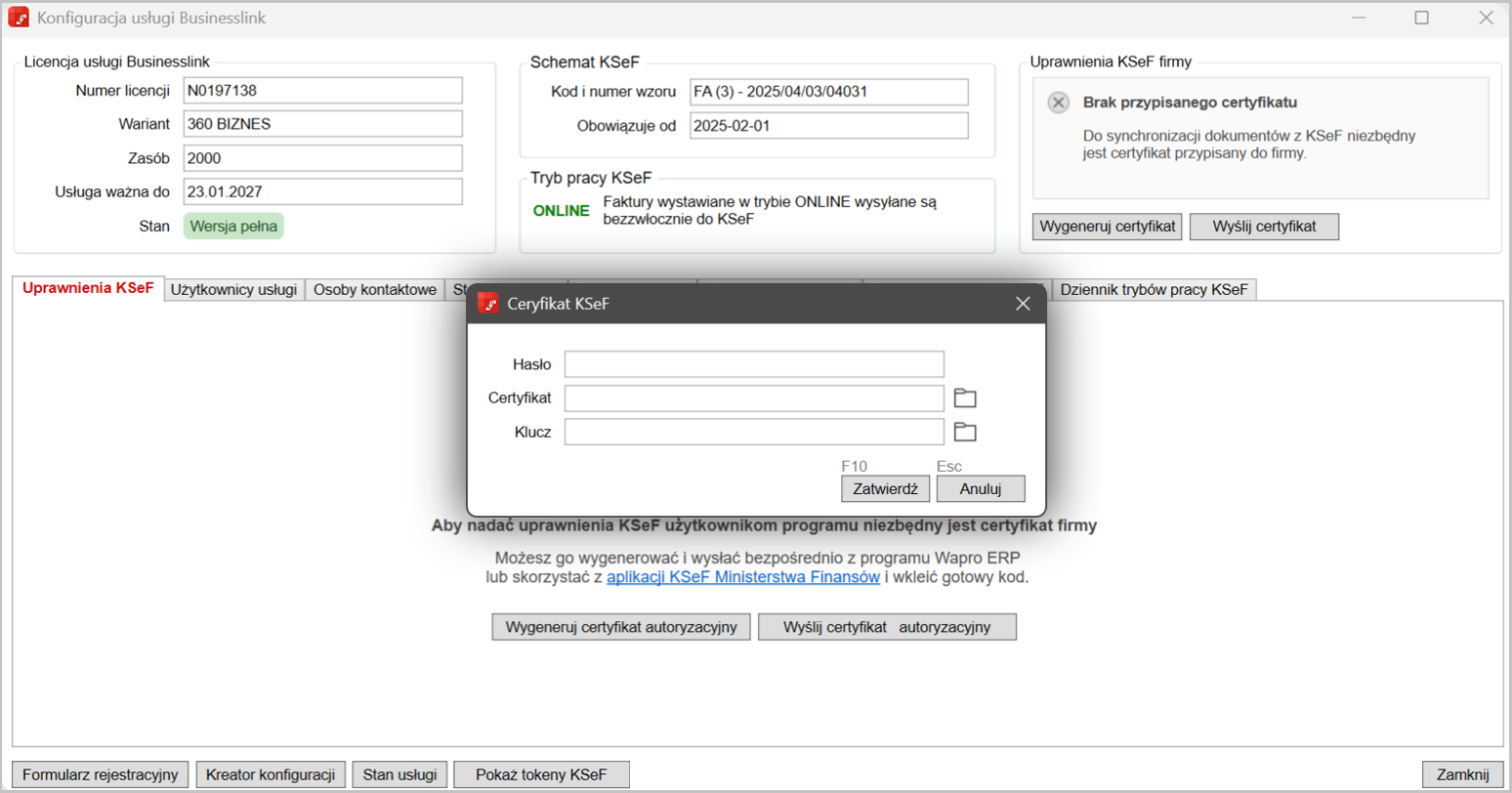The image size is (1512, 793).
Task: Click the Pokaż tokeny KSeF button
Action: pos(541,774)
